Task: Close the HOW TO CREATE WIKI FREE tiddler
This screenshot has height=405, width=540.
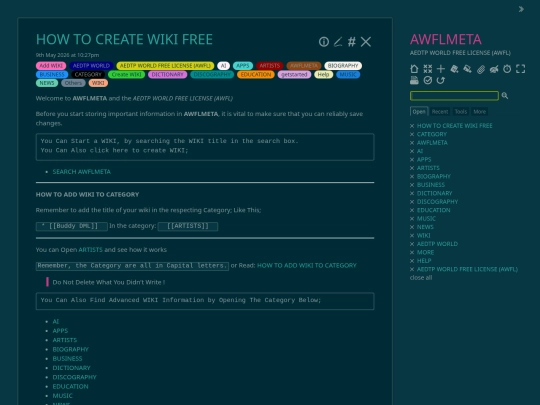Action: pos(366,42)
